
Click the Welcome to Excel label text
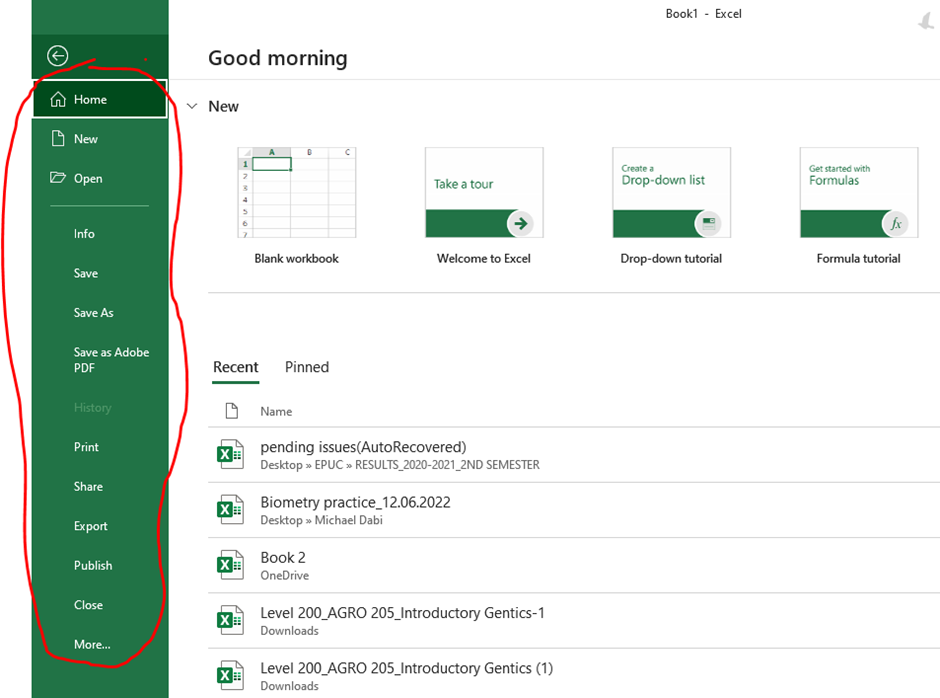[x=484, y=258]
